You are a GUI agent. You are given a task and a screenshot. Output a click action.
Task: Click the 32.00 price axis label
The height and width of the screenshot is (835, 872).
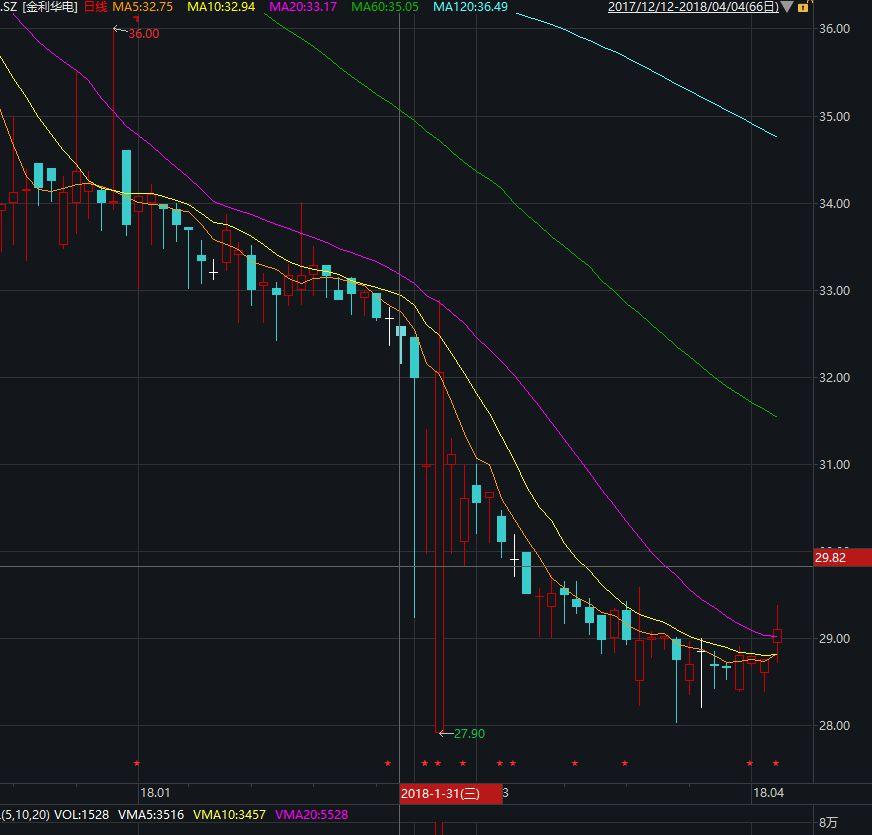834,378
